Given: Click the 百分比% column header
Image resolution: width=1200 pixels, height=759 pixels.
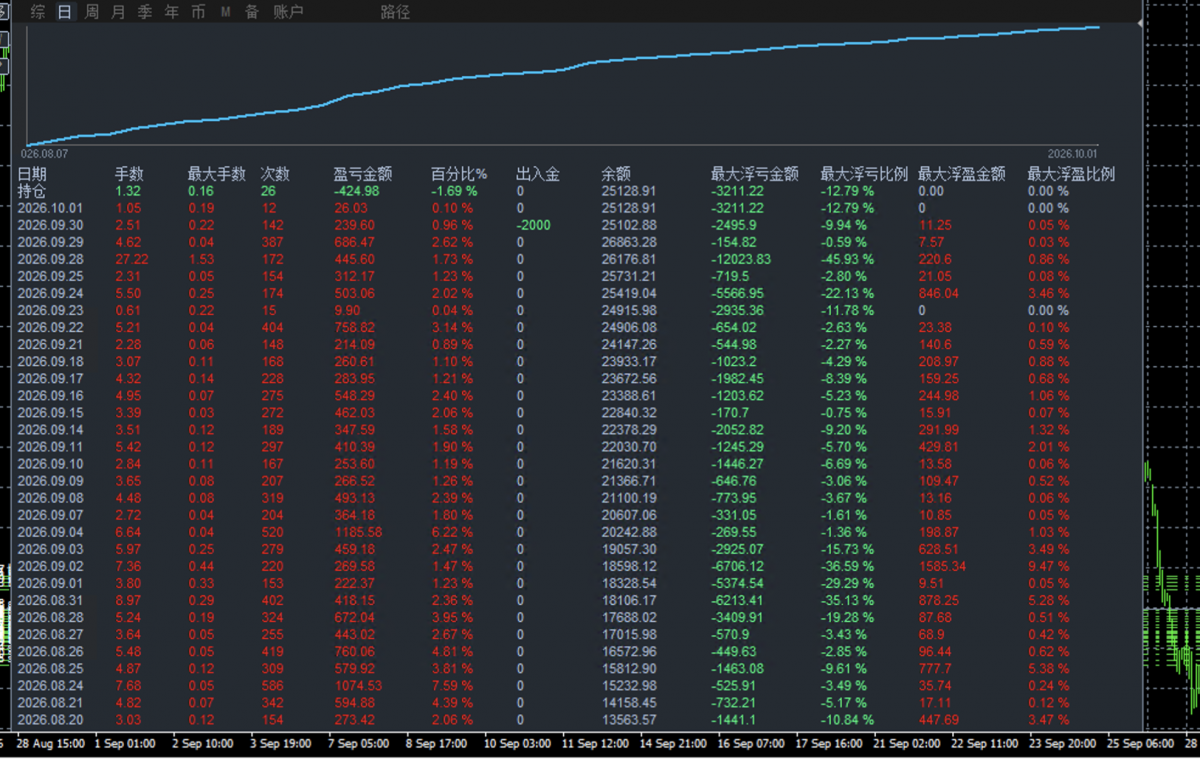Looking at the screenshot, I should click(459, 174).
